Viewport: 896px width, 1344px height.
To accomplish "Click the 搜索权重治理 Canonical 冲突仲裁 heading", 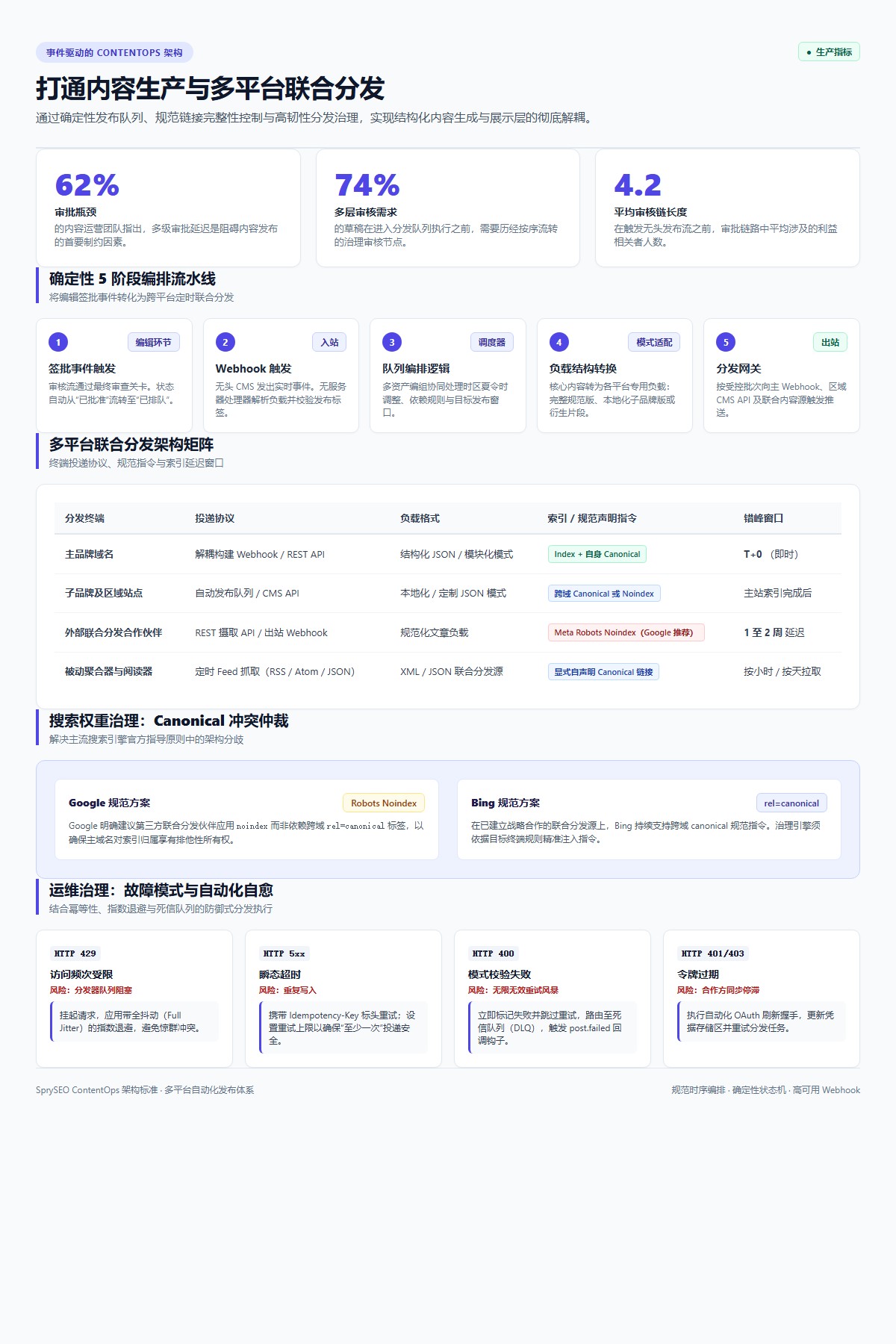I will (169, 721).
